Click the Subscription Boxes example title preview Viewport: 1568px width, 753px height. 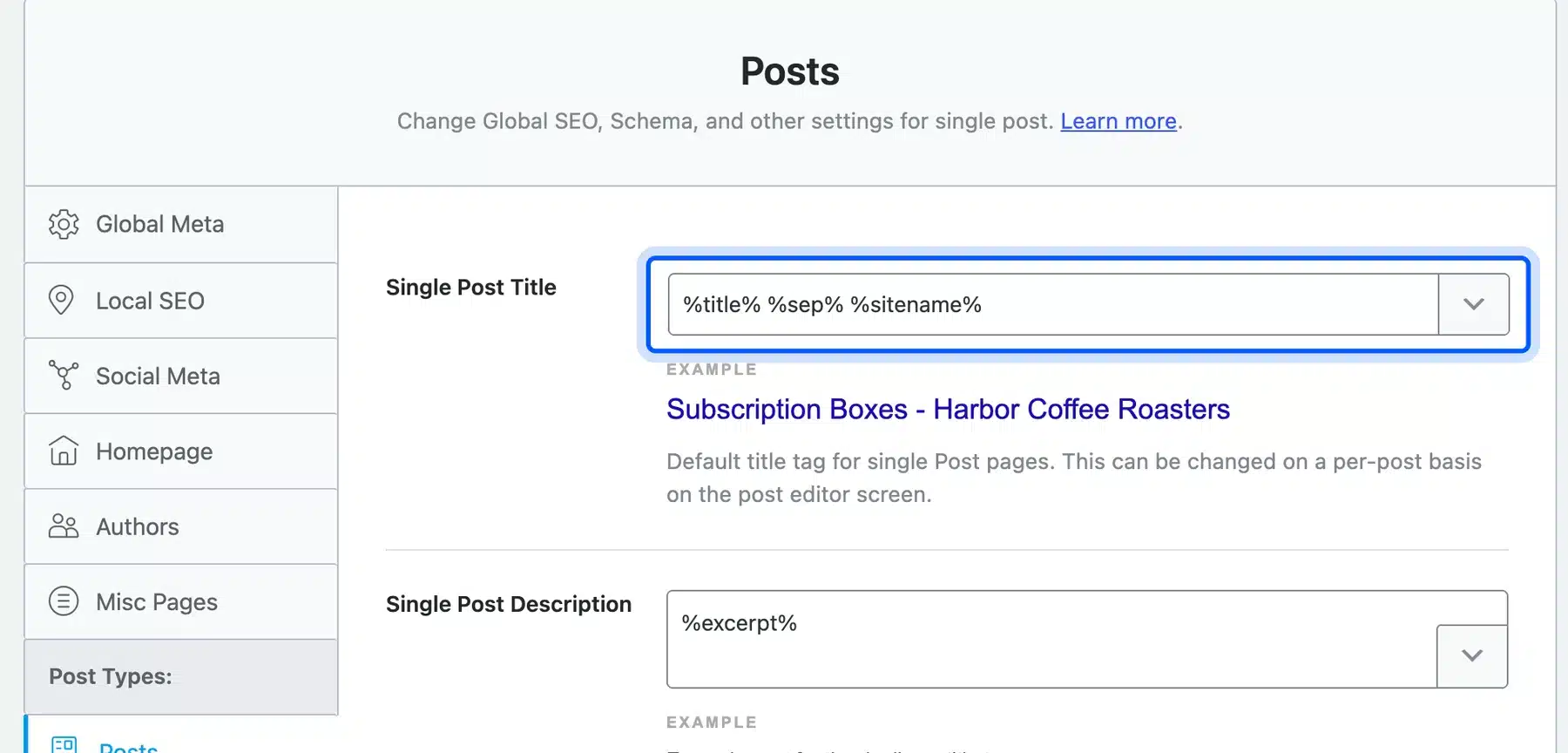coord(948,409)
